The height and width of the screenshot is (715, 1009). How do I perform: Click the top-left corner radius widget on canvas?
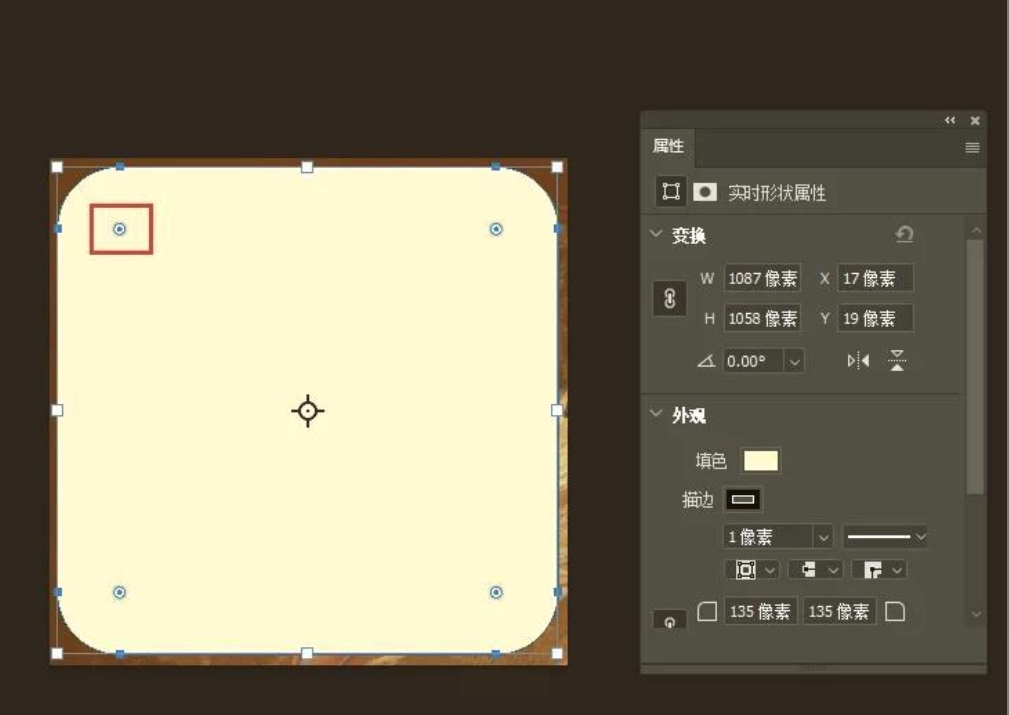(x=120, y=229)
